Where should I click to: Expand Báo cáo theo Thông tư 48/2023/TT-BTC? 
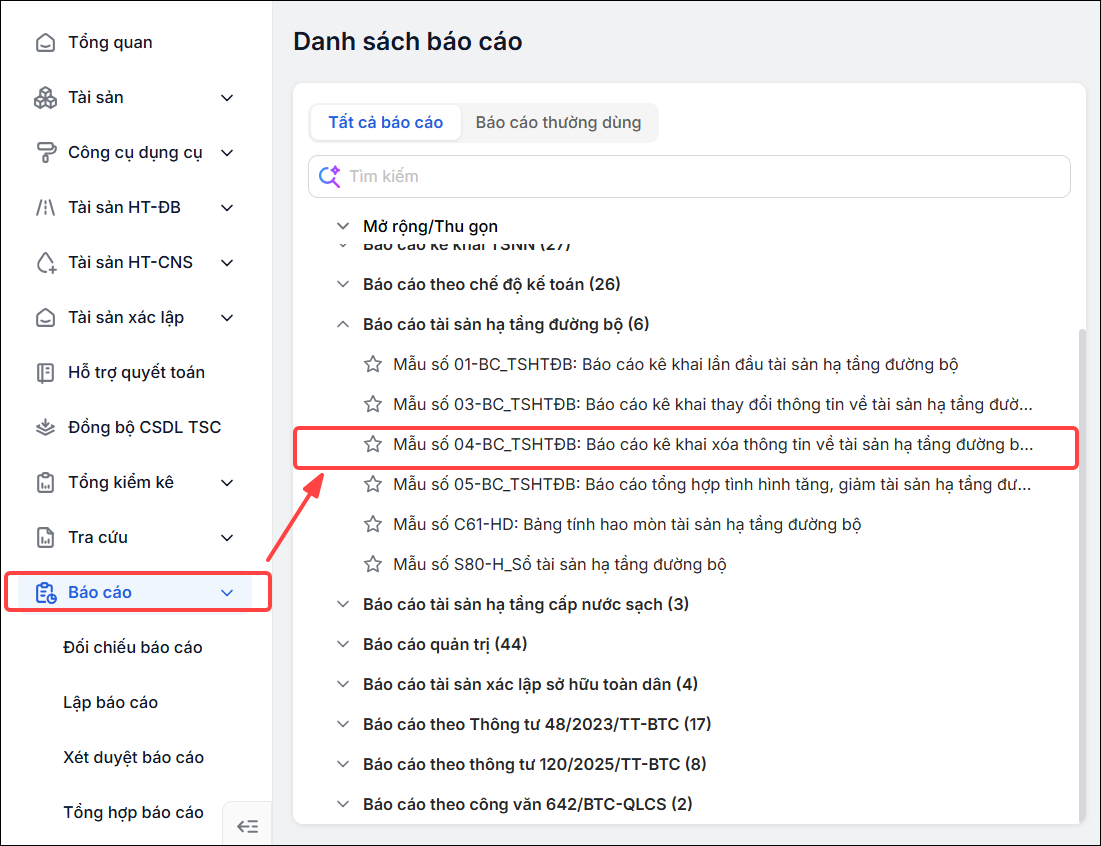(x=343, y=725)
